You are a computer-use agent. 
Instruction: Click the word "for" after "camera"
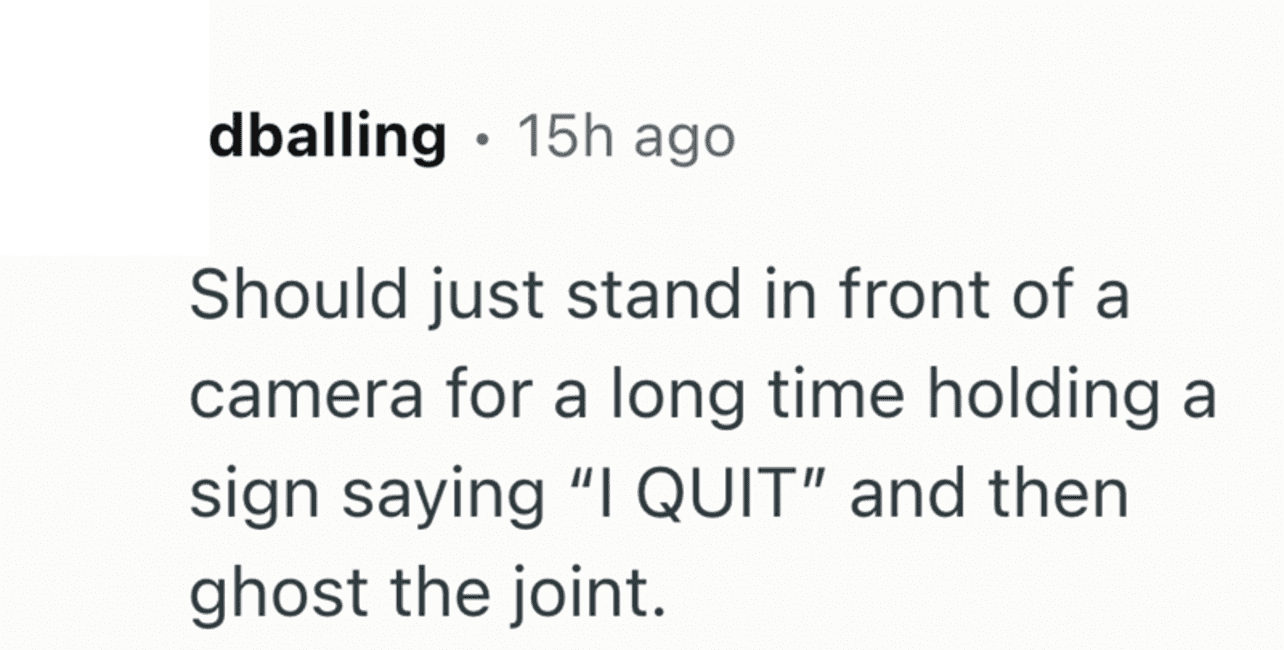(498, 397)
